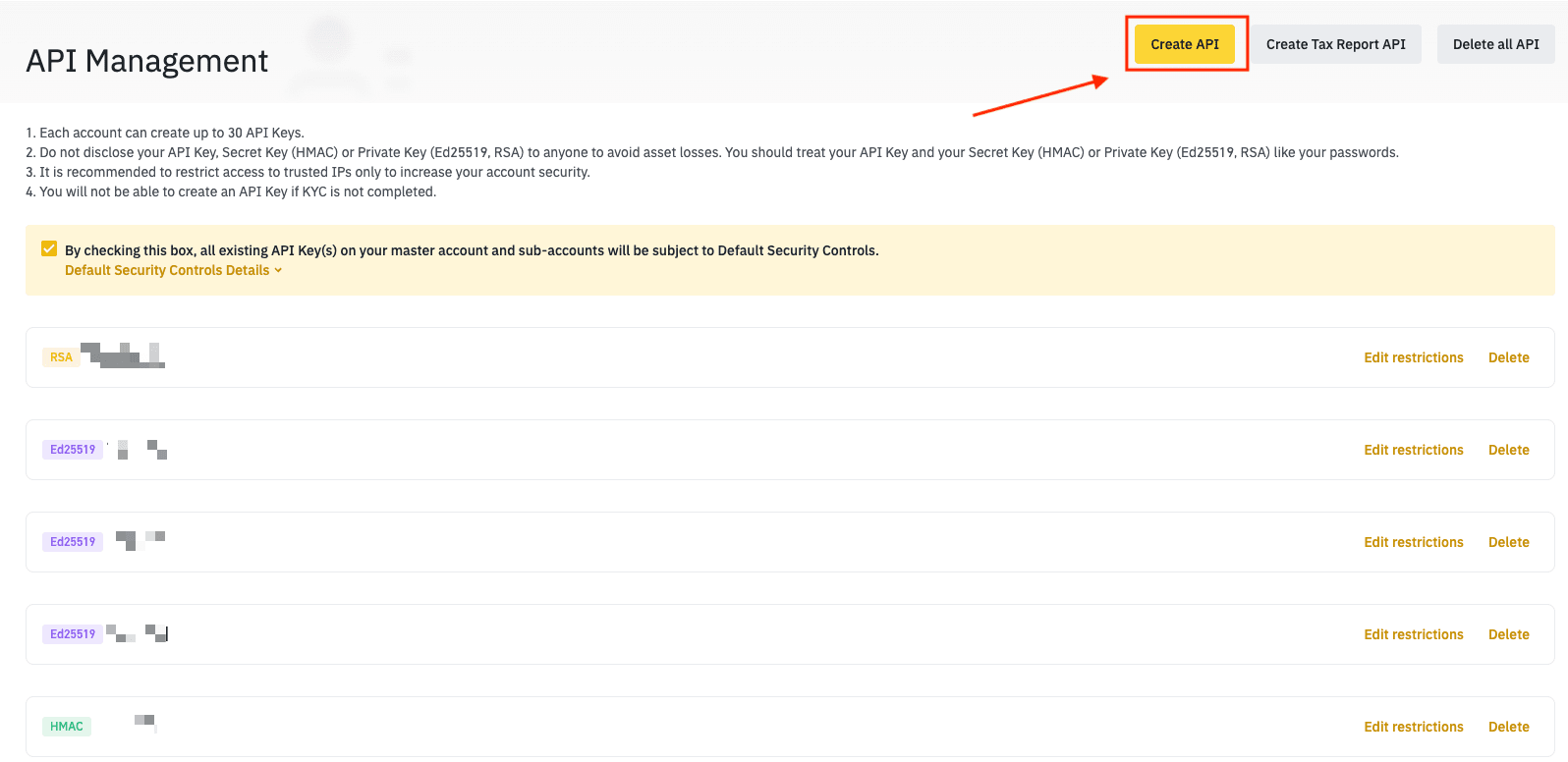Delete the RSA API key

point(1508,357)
